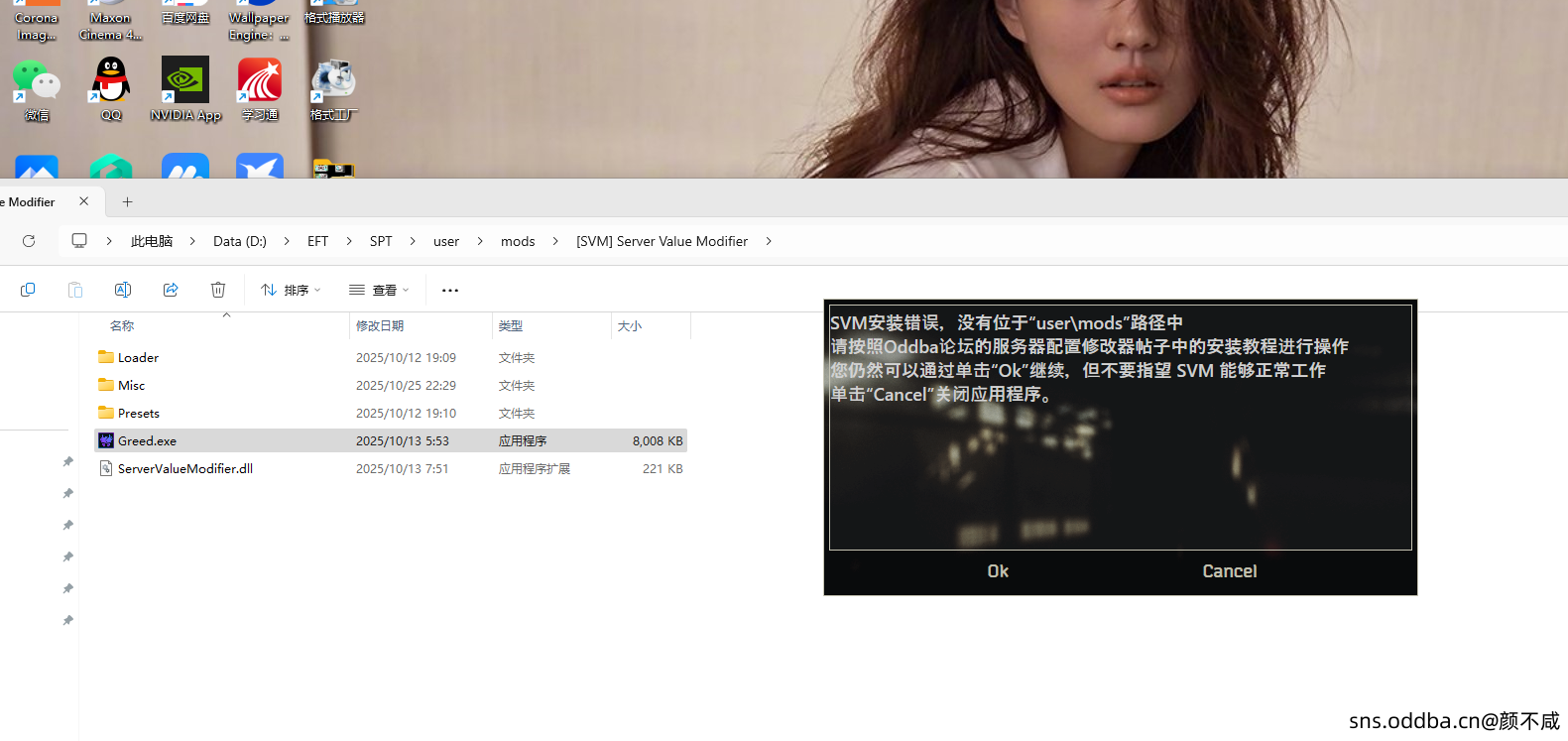The height and width of the screenshot is (741, 1568).
Task: Navigate to mods in the breadcrumb
Action: [518, 241]
